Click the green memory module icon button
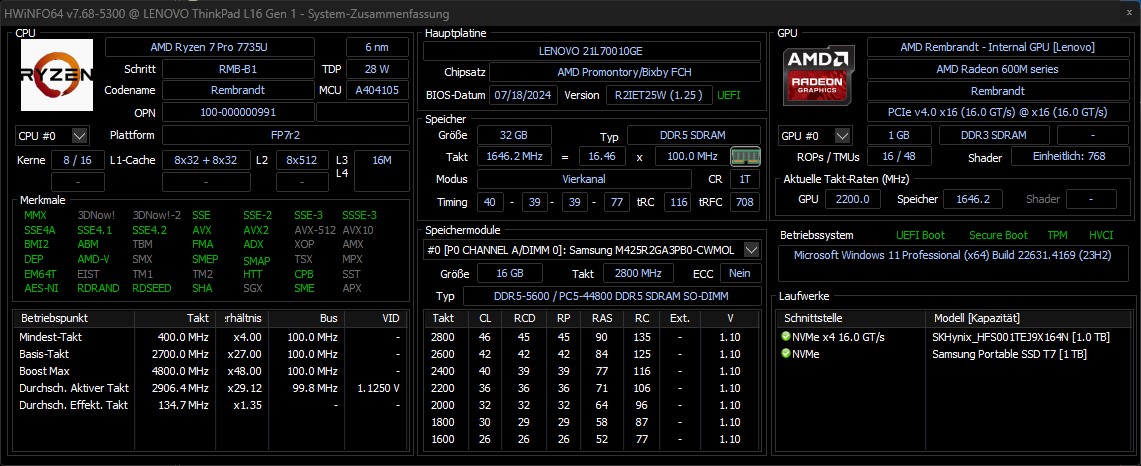Image resolution: width=1141 pixels, height=466 pixels. coord(745,157)
